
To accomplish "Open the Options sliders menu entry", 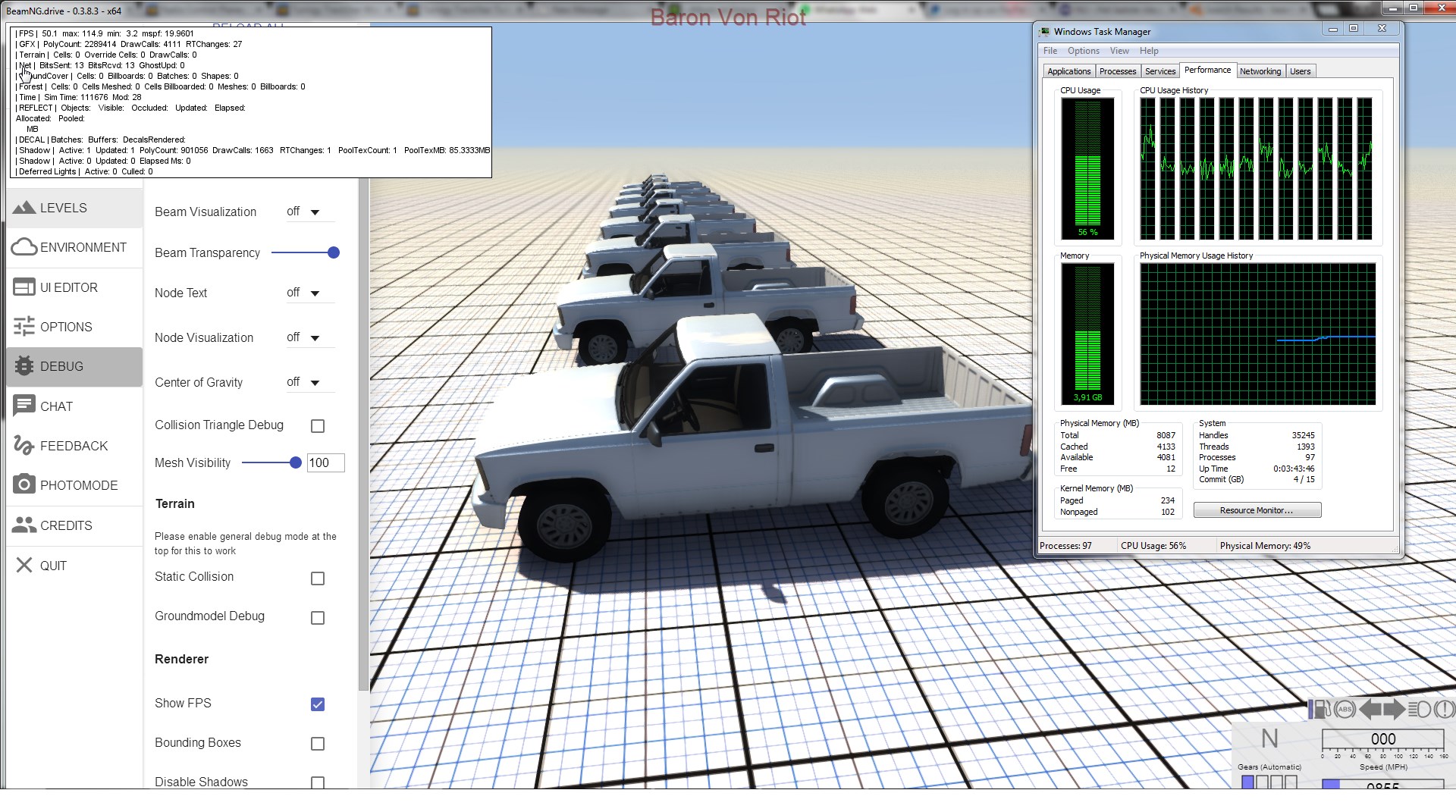I will click(x=74, y=327).
